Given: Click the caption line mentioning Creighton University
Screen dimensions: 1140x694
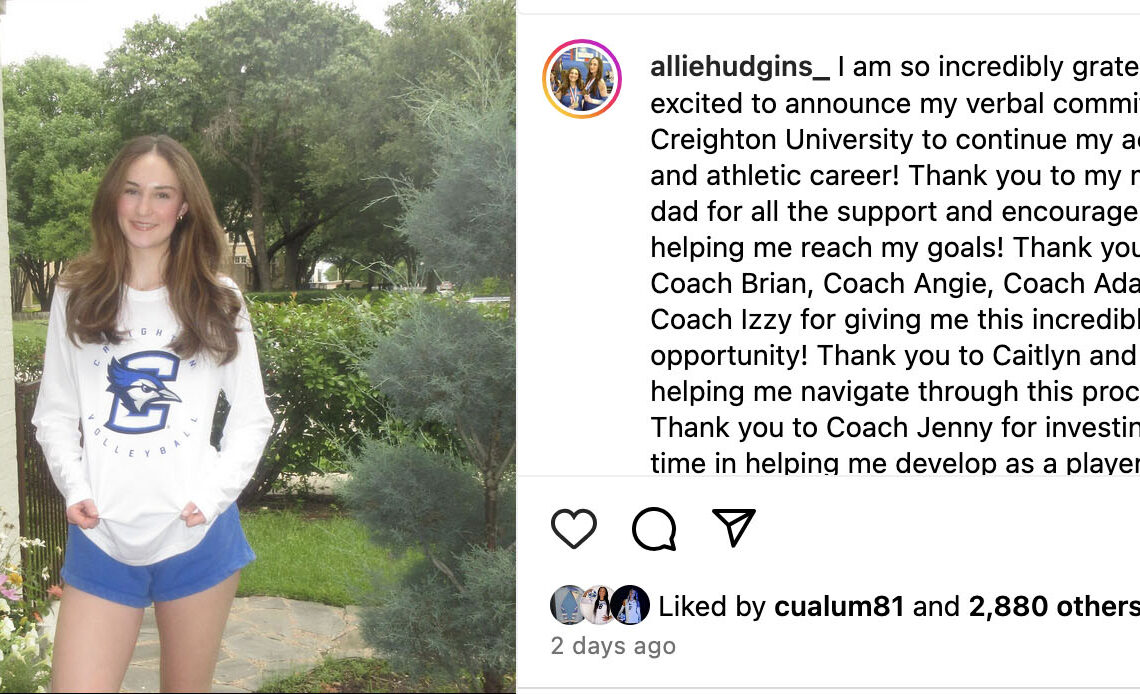Looking at the screenshot, I should coord(895,140).
